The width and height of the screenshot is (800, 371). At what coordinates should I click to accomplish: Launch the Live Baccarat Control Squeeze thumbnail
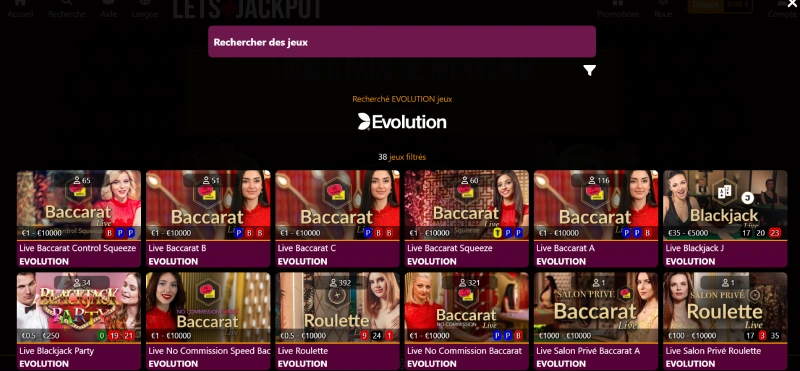79,205
